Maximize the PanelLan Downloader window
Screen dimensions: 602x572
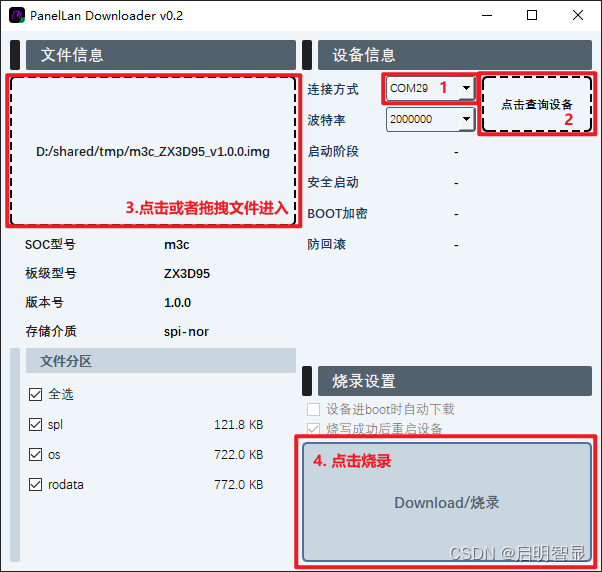click(532, 15)
